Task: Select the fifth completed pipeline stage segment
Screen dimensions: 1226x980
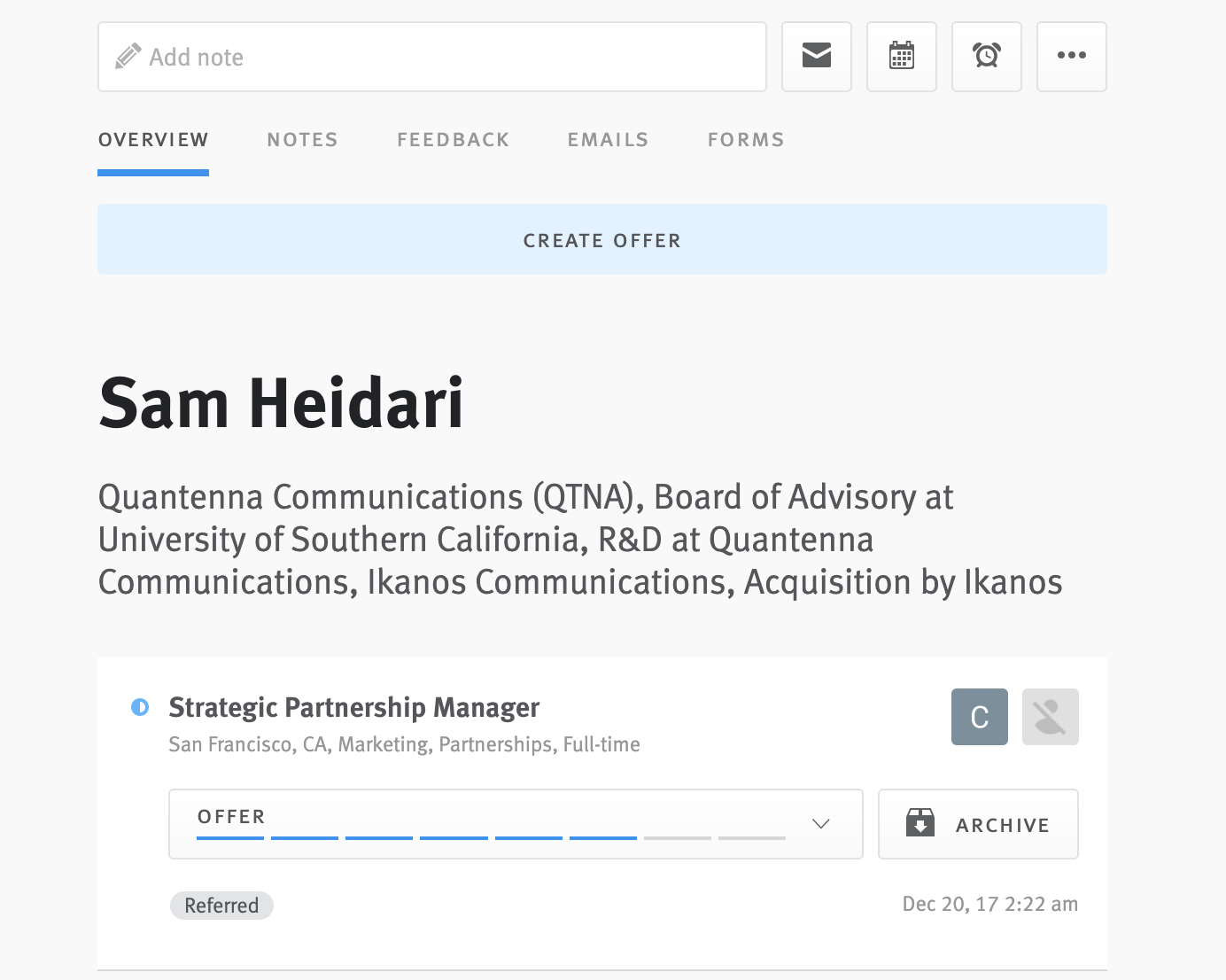Action: (528, 836)
